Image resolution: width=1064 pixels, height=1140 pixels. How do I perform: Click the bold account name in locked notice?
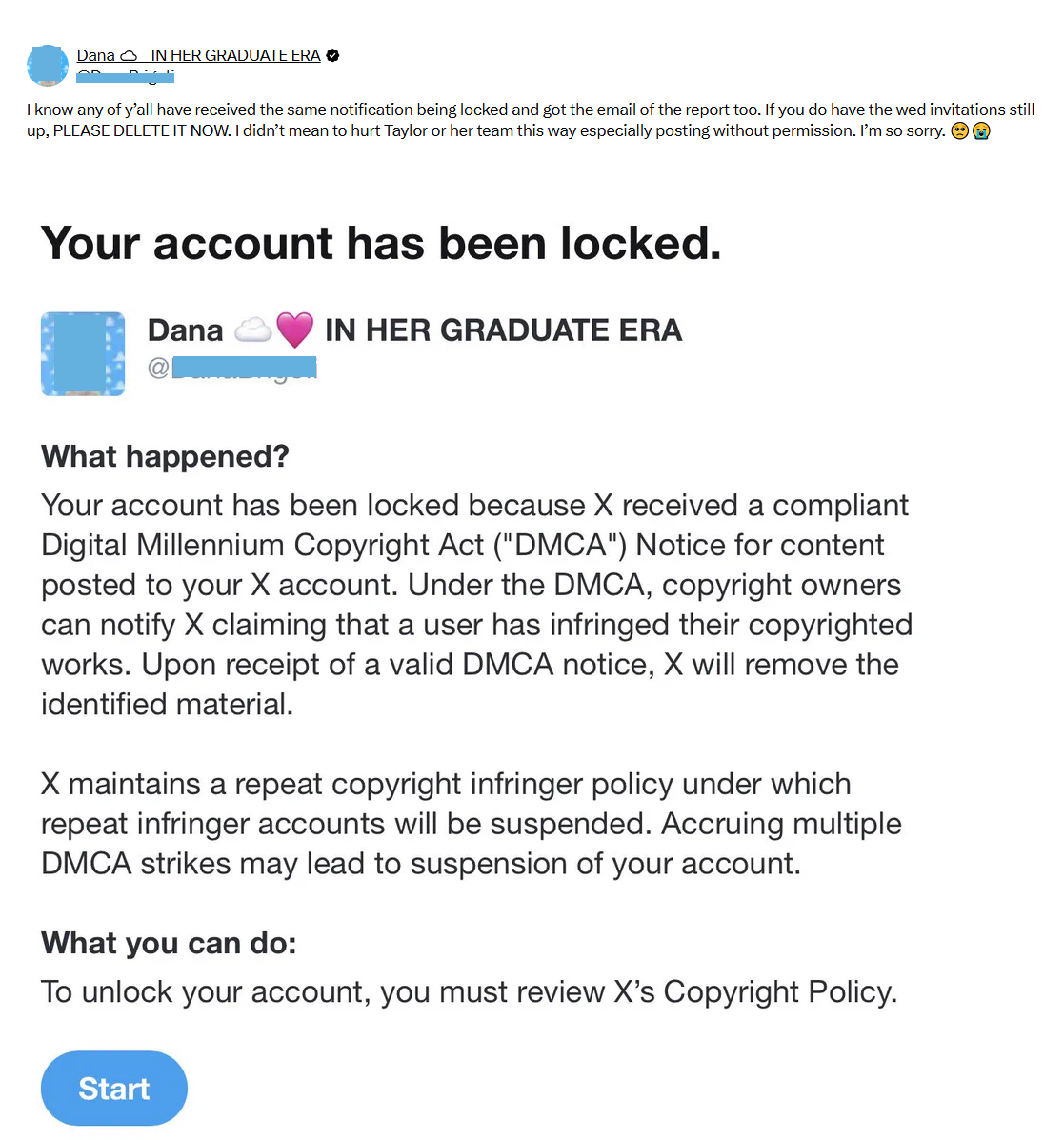point(414,330)
